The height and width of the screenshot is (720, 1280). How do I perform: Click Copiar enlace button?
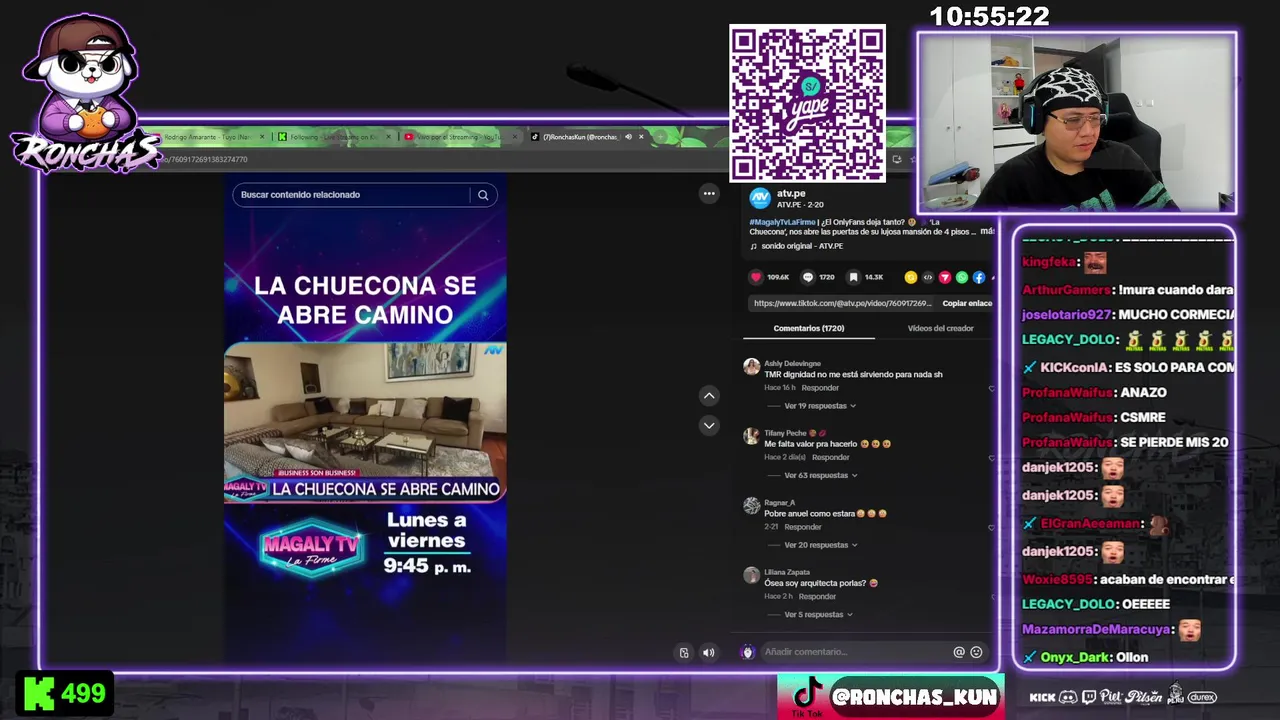967,303
